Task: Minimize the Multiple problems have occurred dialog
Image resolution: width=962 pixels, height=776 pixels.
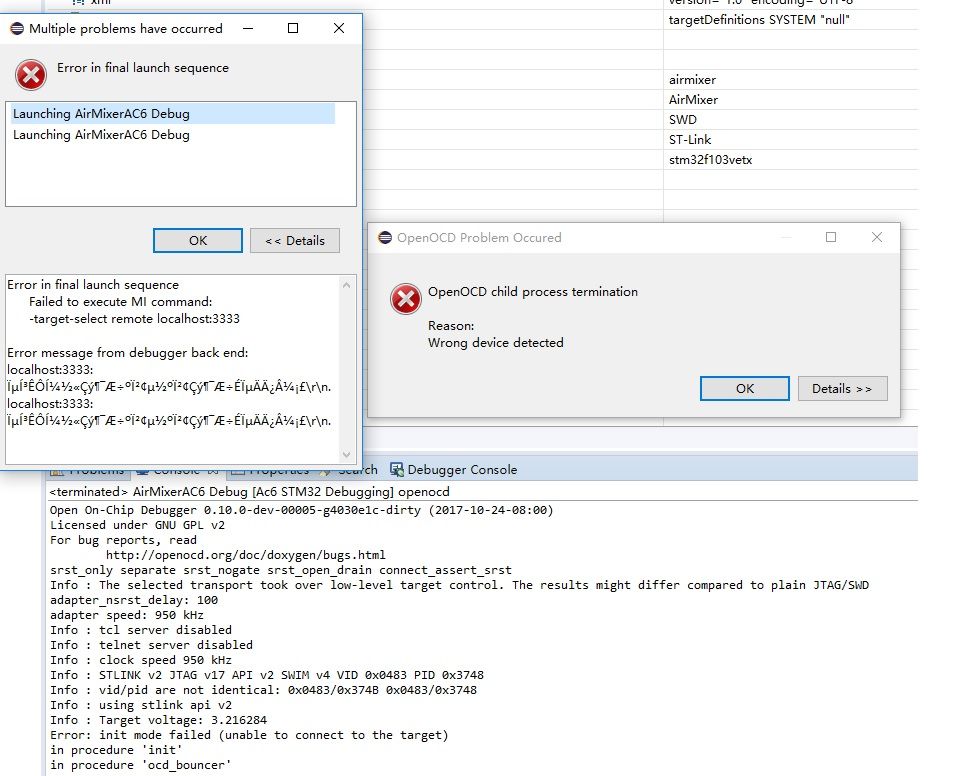Action: pos(248,28)
